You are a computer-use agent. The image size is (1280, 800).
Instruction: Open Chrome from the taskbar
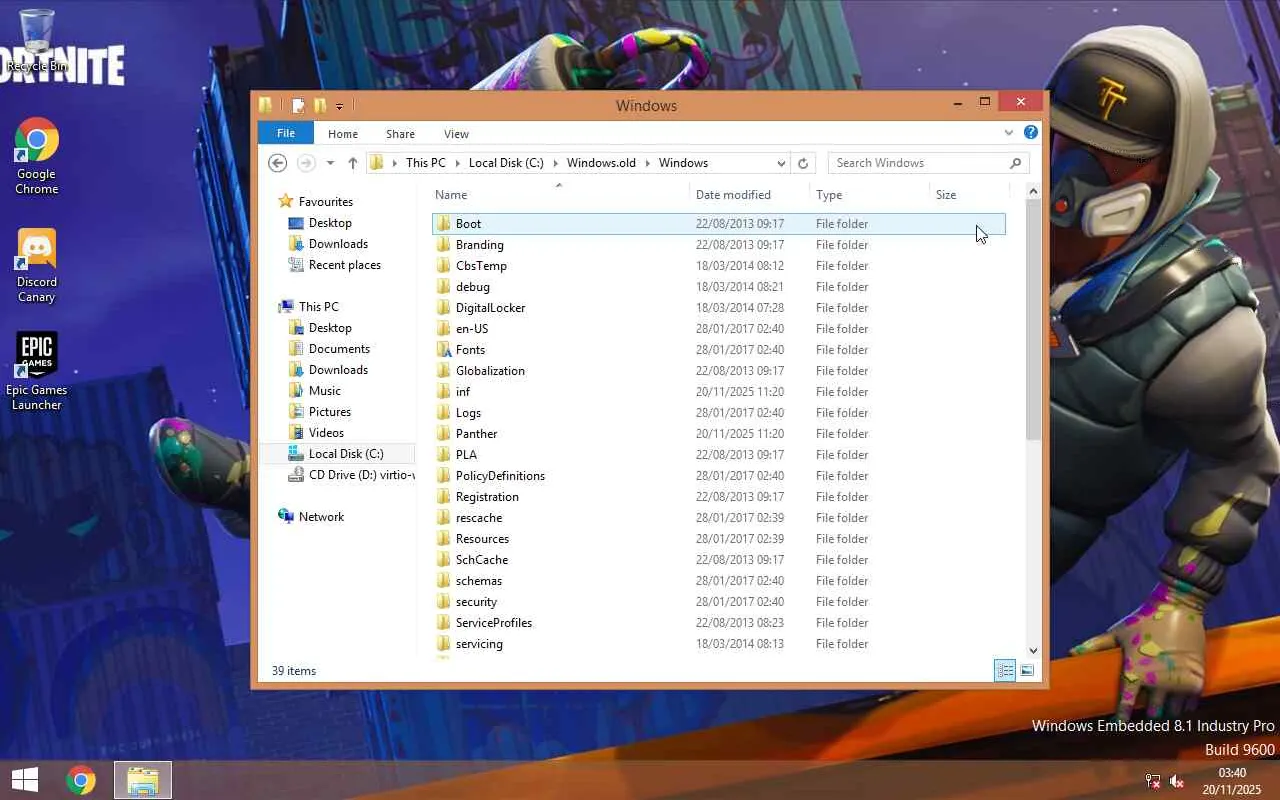(x=81, y=780)
